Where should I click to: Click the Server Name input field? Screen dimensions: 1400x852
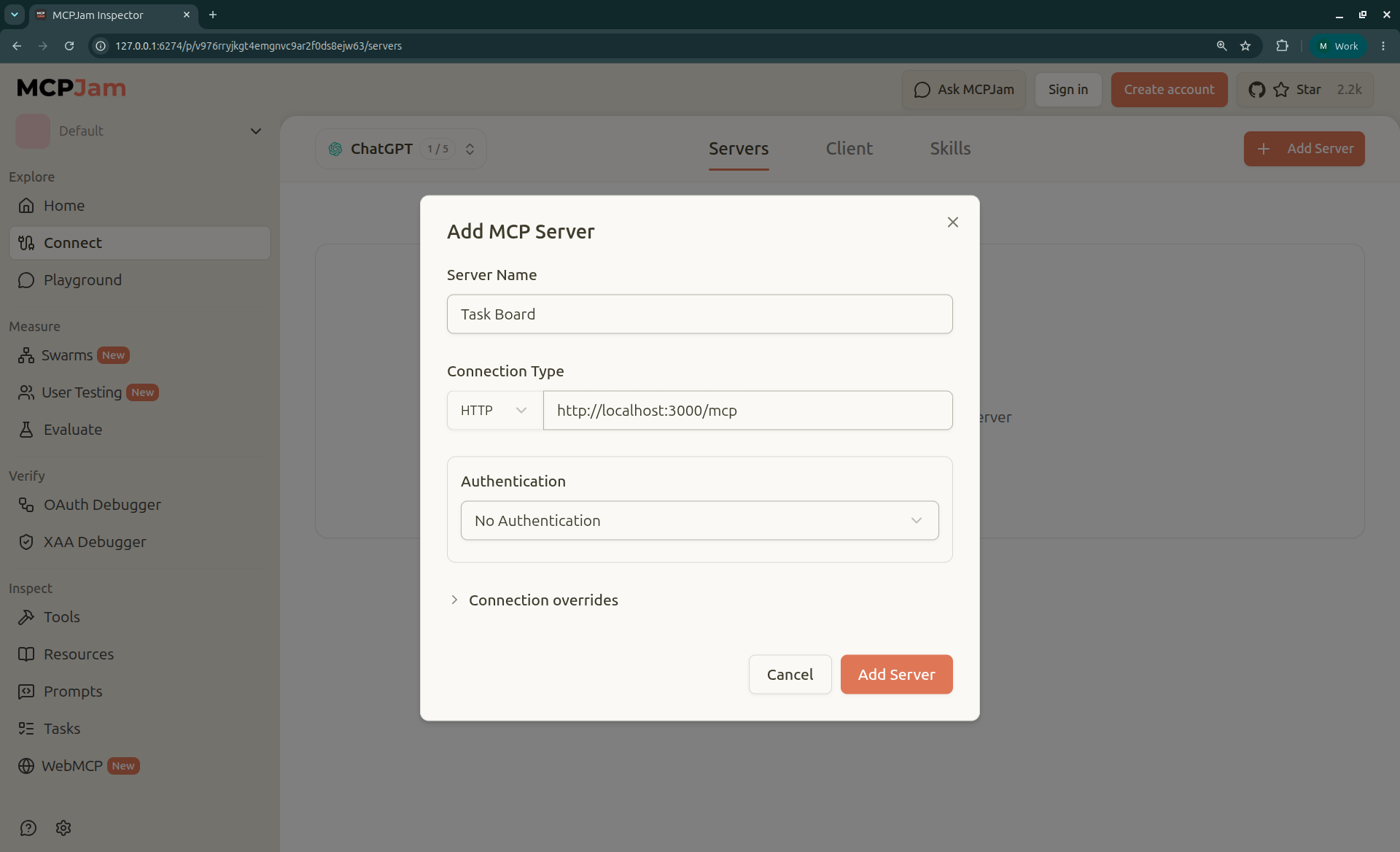(x=699, y=314)
